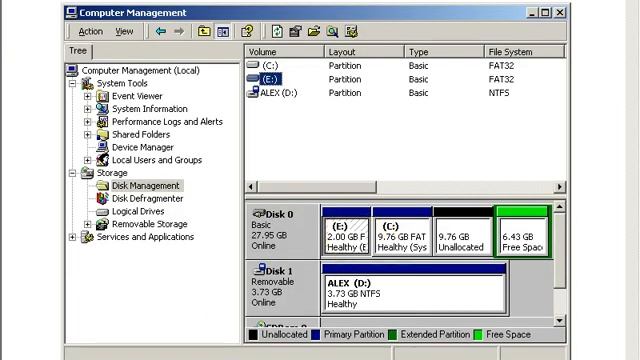Viewport: 640px width, 360px height.
Task: Expand the Event Viewer node
Action: point(87,96)
